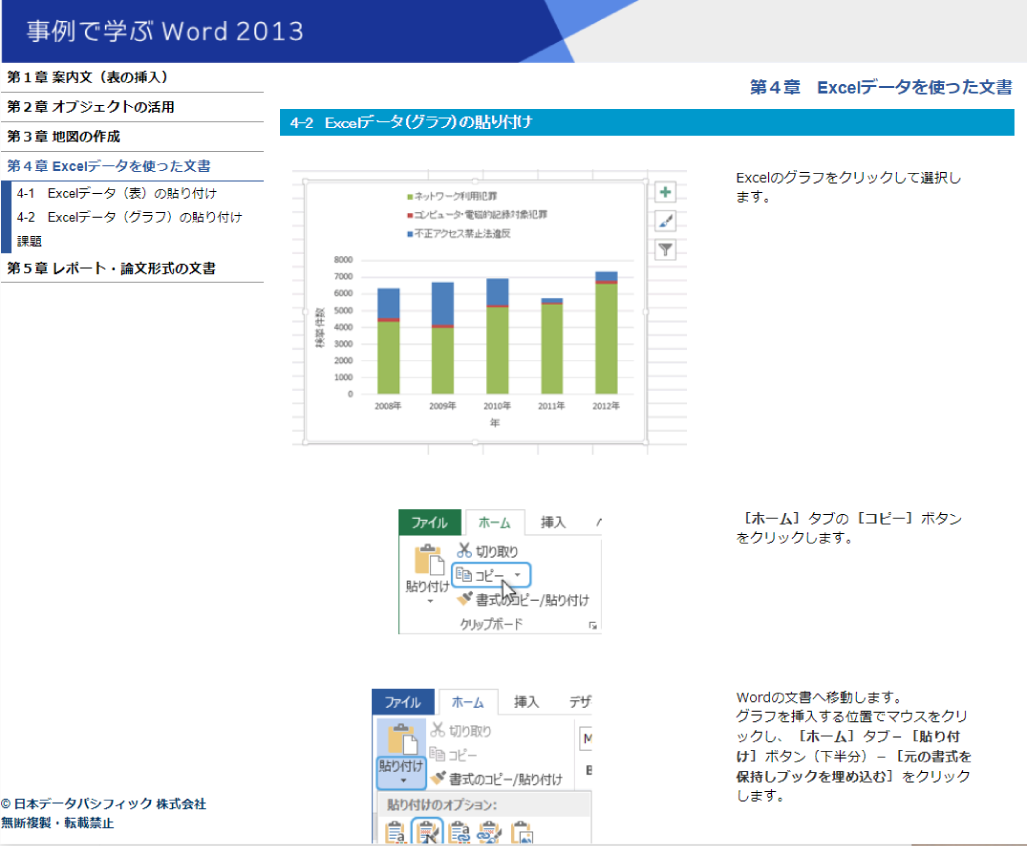Click the 無断複製・転載禁止 notice
Screen dimensions: 1027x846
(x=58, y=823)
